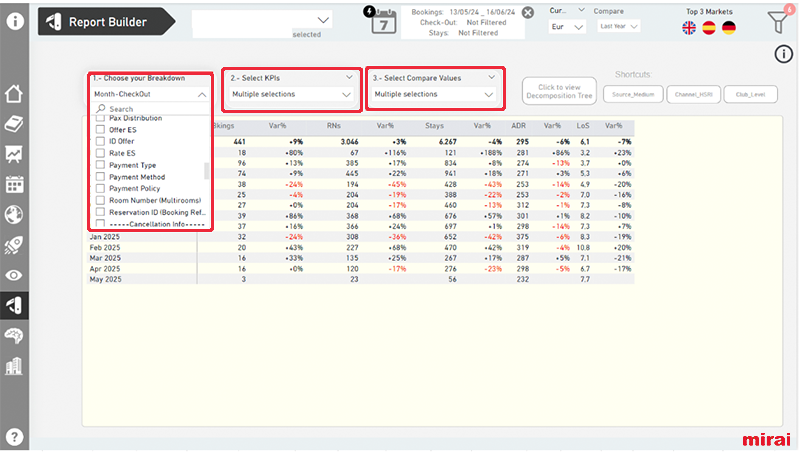This screenshot has width=800, height=454.
Task: Click to view Decomposition Tree button
Action: tap(559, 92)
